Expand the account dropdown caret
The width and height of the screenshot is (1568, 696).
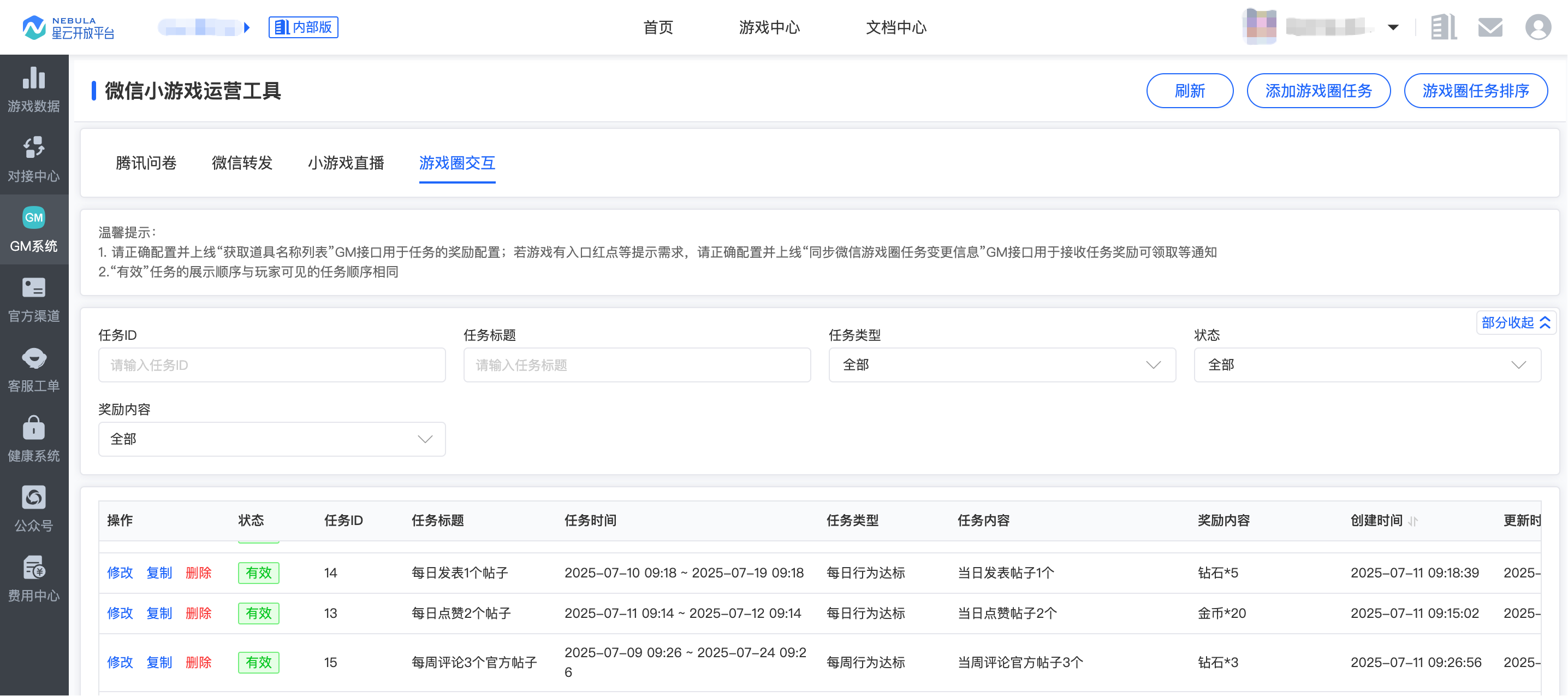click(1393, 27)
